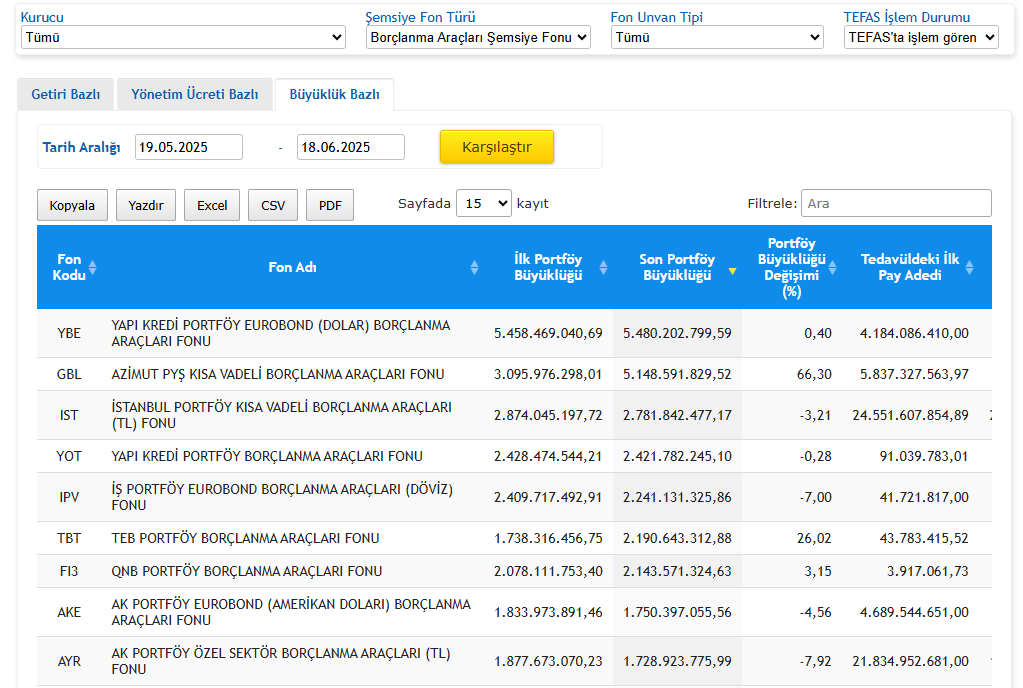Click İş Portföy Eurobond fund name

pyautogui.click(x=282, y=498)
